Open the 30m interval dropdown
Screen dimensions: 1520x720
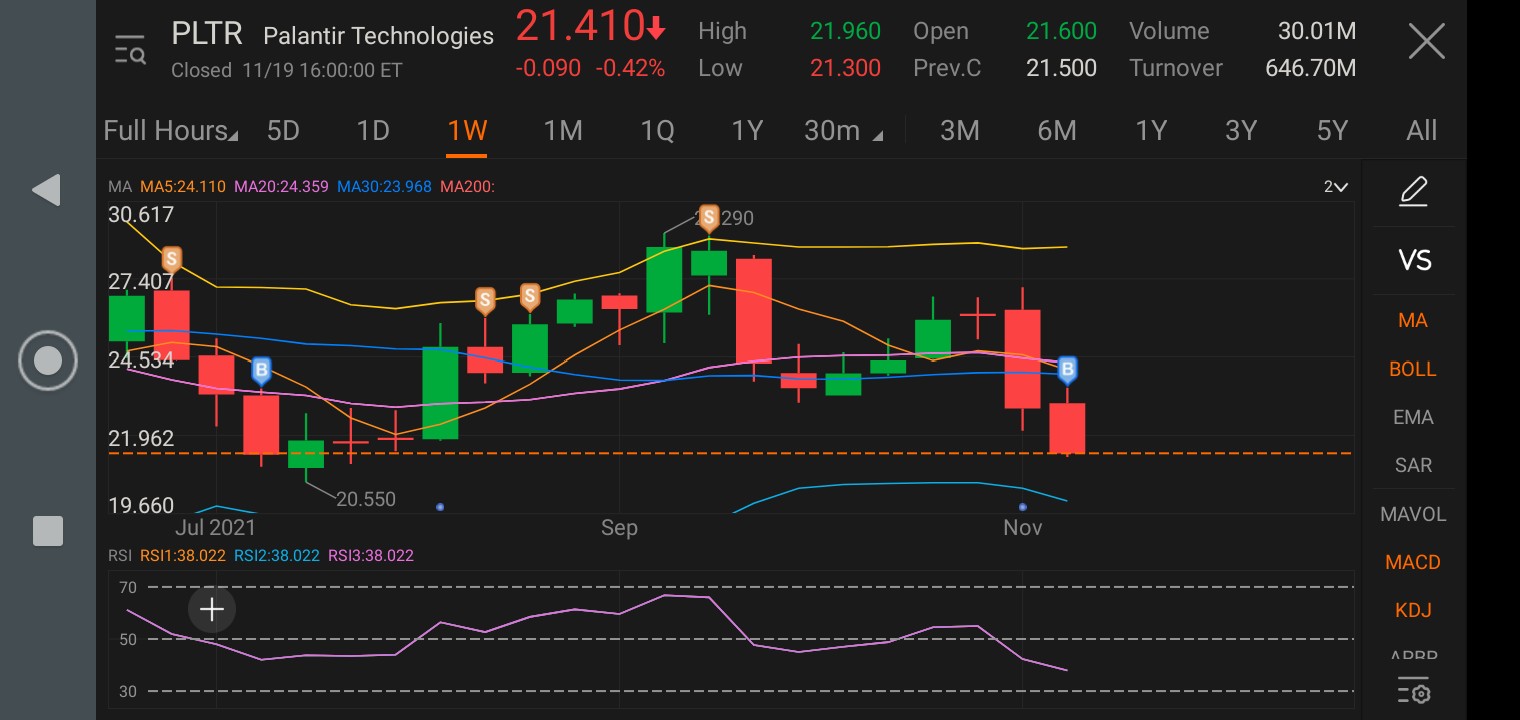coord(844,131)
